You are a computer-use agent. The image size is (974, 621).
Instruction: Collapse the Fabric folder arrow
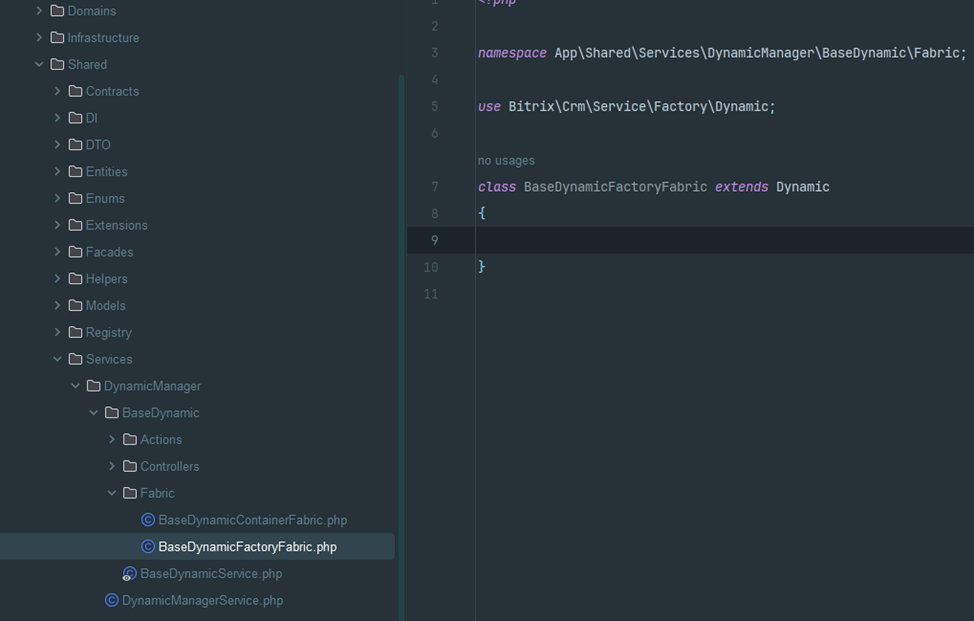coord(112,493)
